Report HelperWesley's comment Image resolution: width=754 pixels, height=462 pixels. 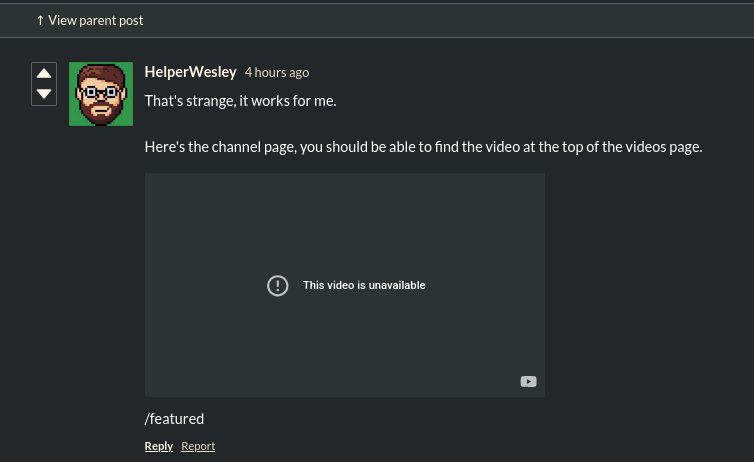pyautogui.click(x=198, y=446)
